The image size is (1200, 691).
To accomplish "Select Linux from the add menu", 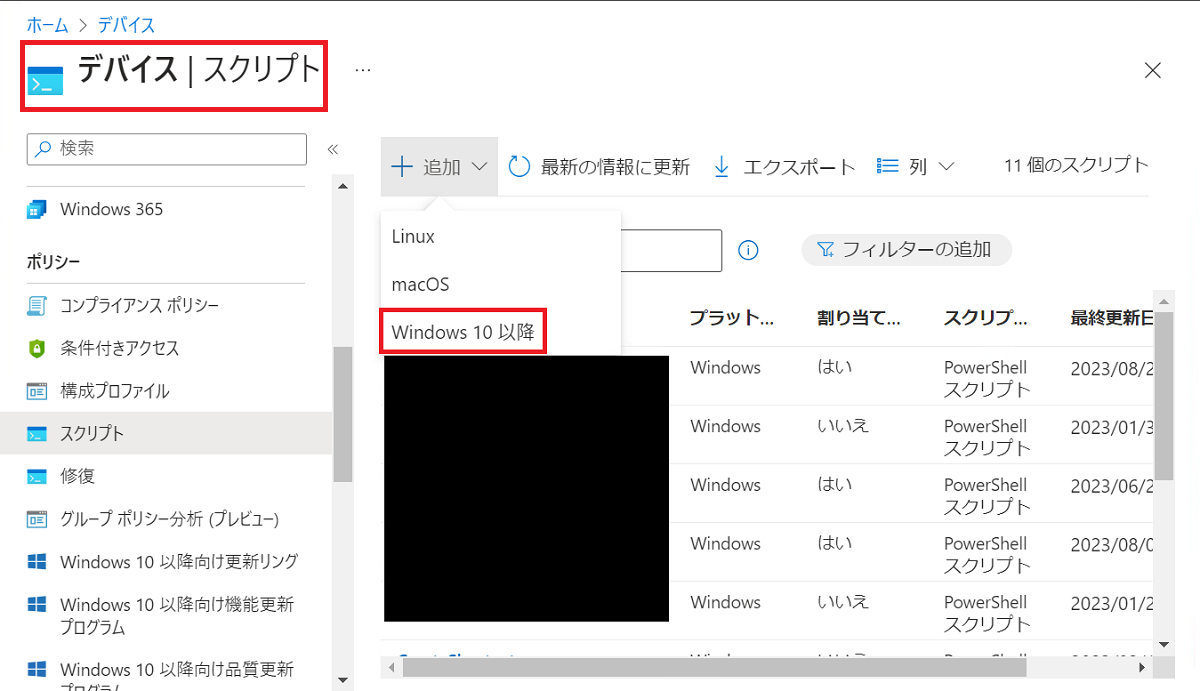I will [x=411, y=236].
